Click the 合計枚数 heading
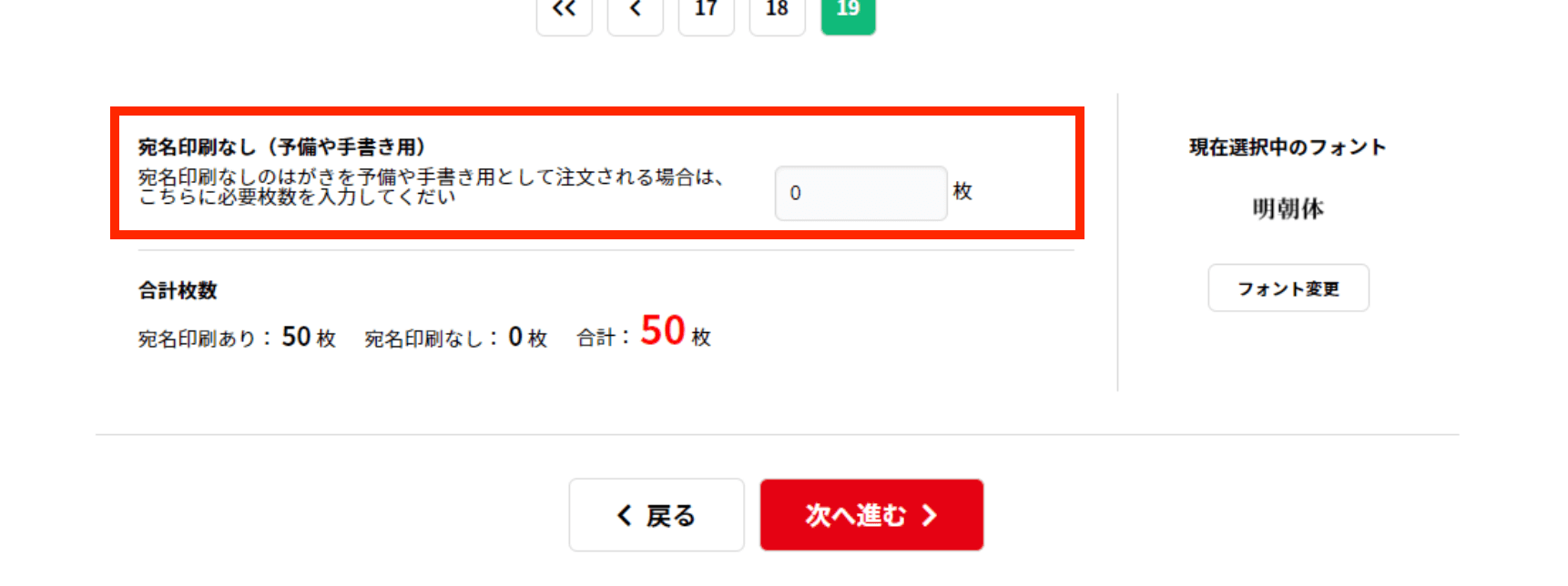The height and width of the screenshot is (586, 1568). click(x=178, y=290)
